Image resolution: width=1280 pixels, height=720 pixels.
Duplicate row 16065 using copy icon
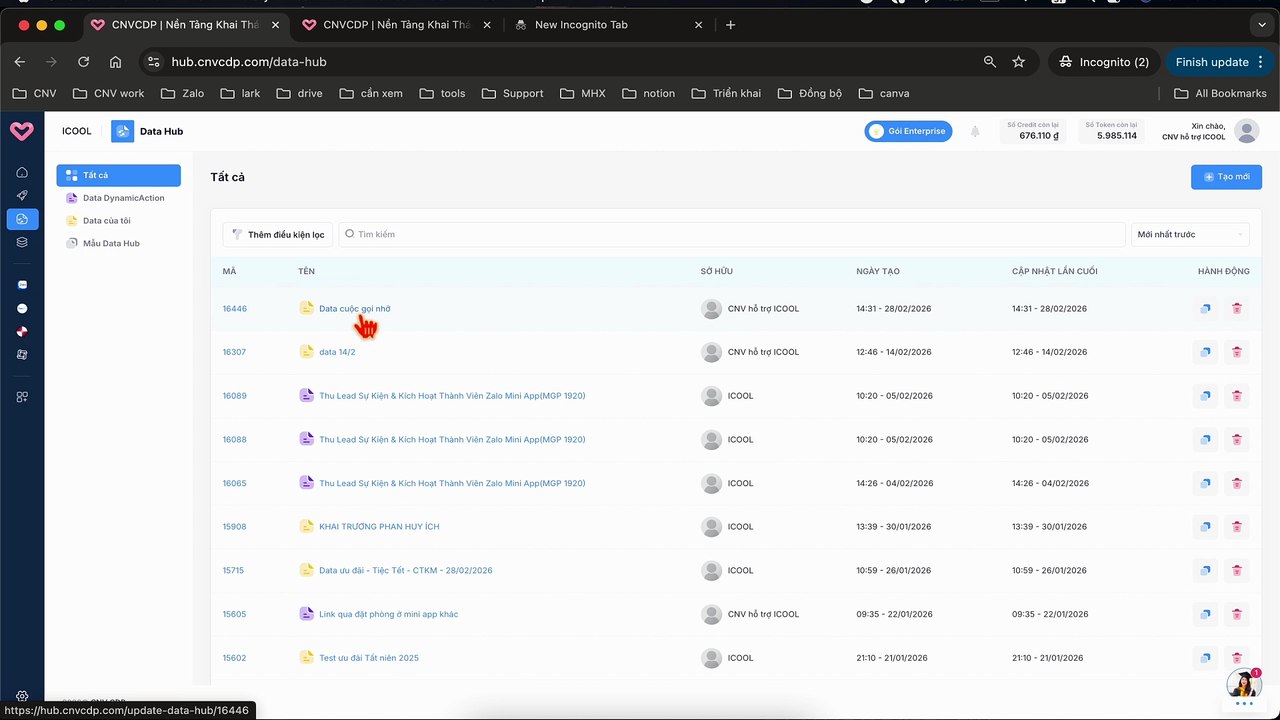pos(1205,483)
